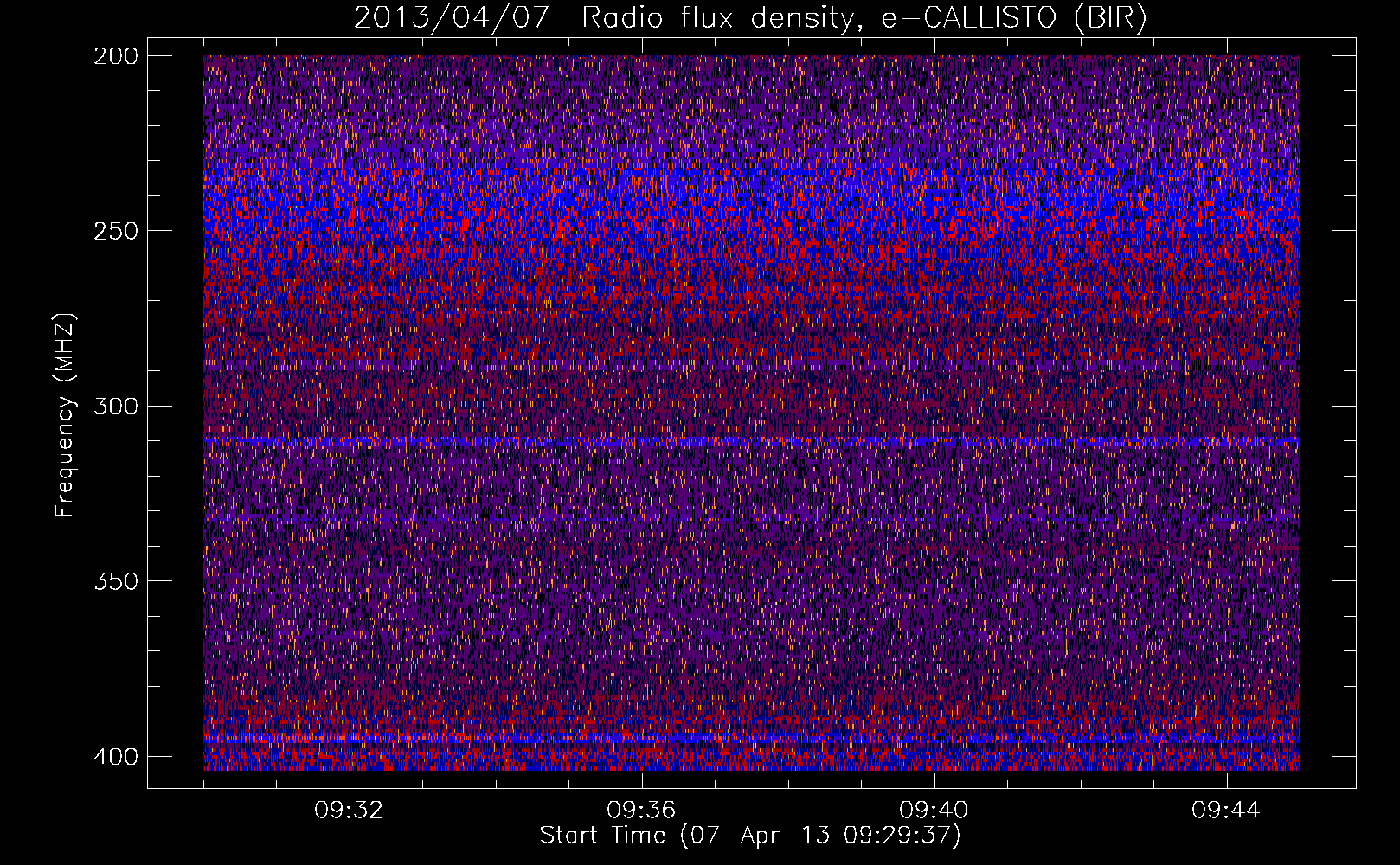Image resolution: width=1400 pixels, height=865 pixels.
Task: Select the 250 frequency tick label
Action: tap(115, 231)
